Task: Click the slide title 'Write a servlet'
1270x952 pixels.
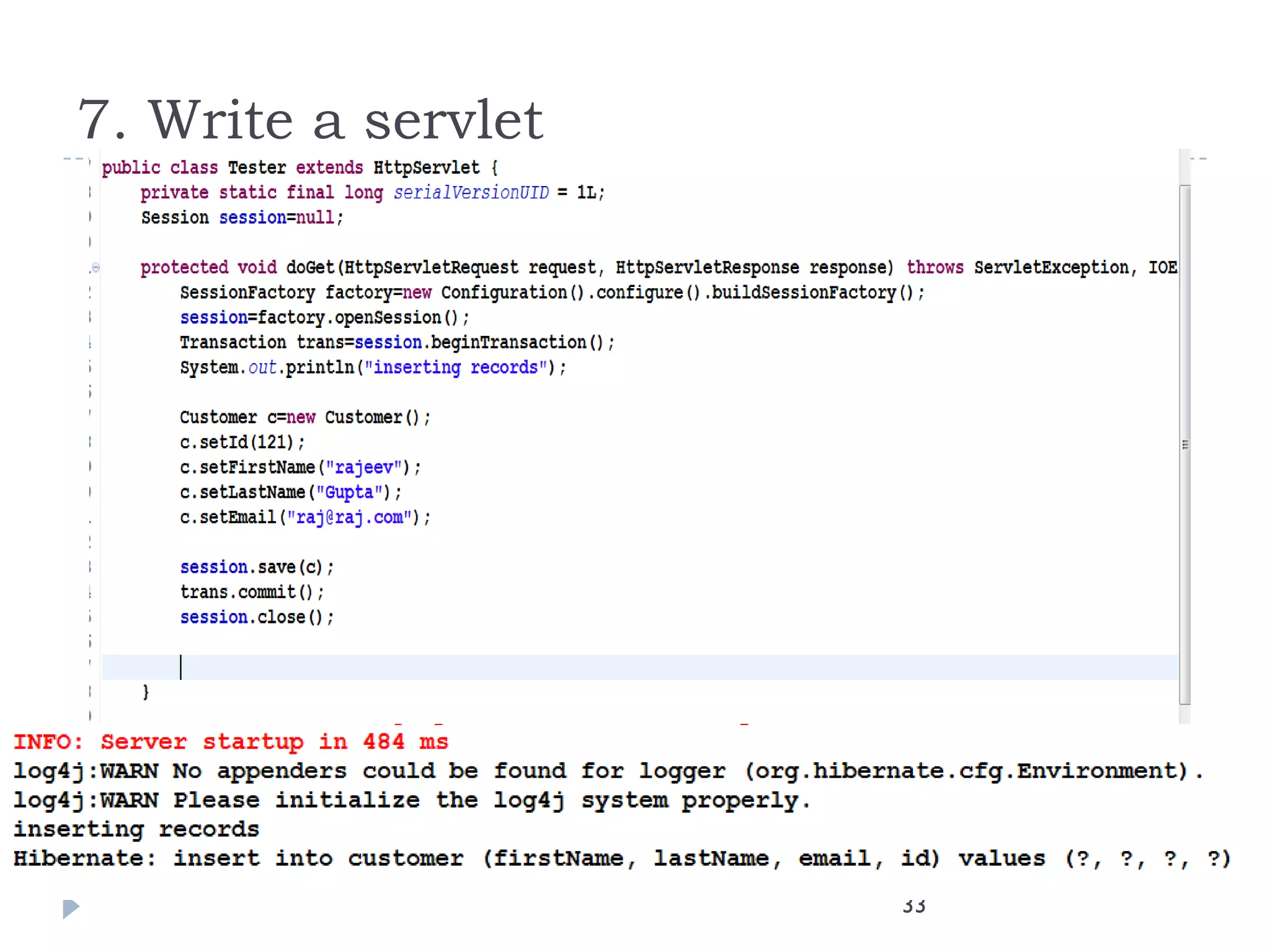Action: pyautogui.click(x=310, y=119)
